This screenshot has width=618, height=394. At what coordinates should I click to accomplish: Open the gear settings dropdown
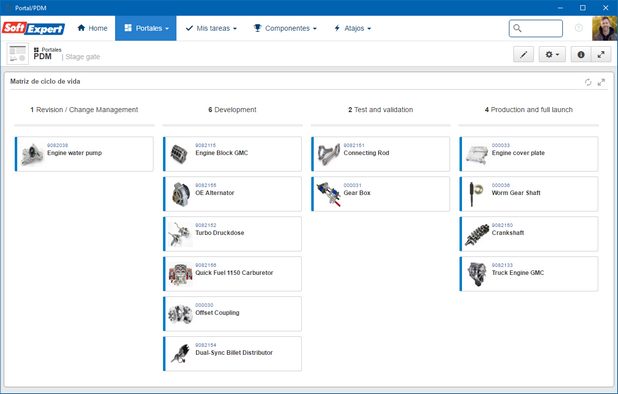tap(552, 55)
